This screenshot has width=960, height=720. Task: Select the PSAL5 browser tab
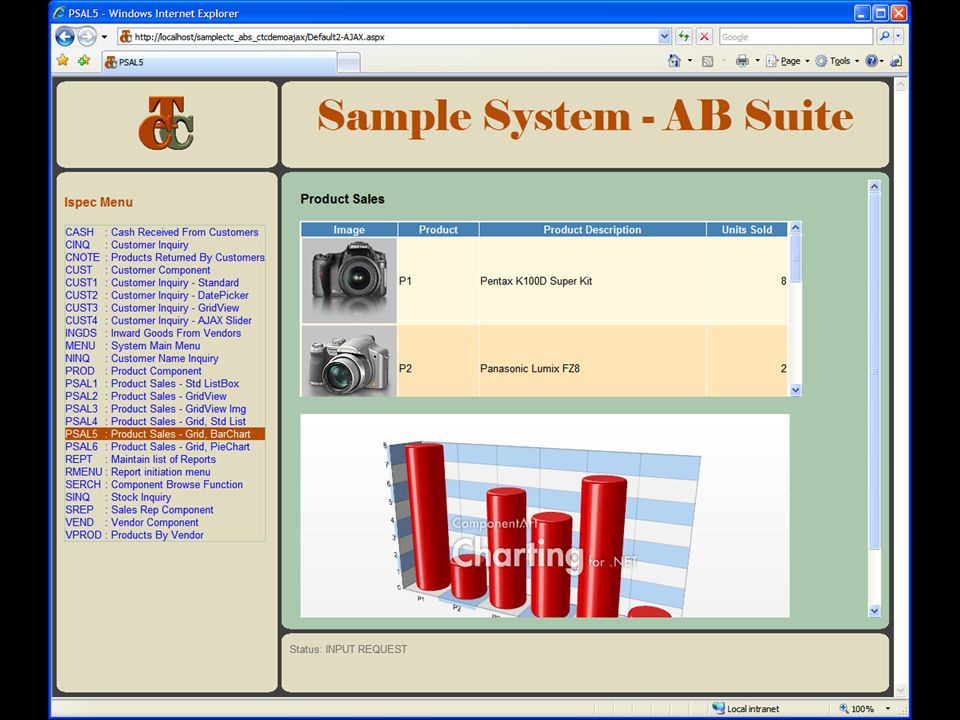coord(219,62)
